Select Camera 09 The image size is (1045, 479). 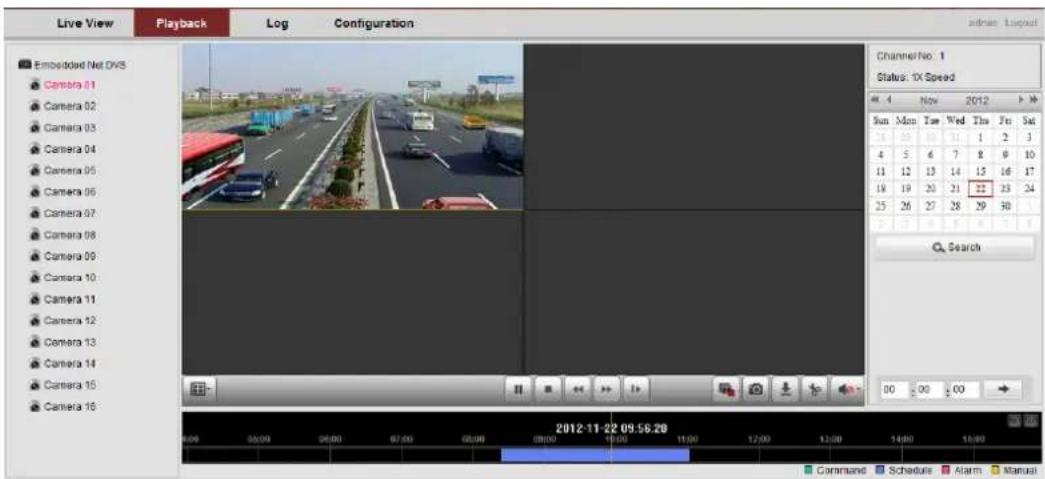(64, 256)
